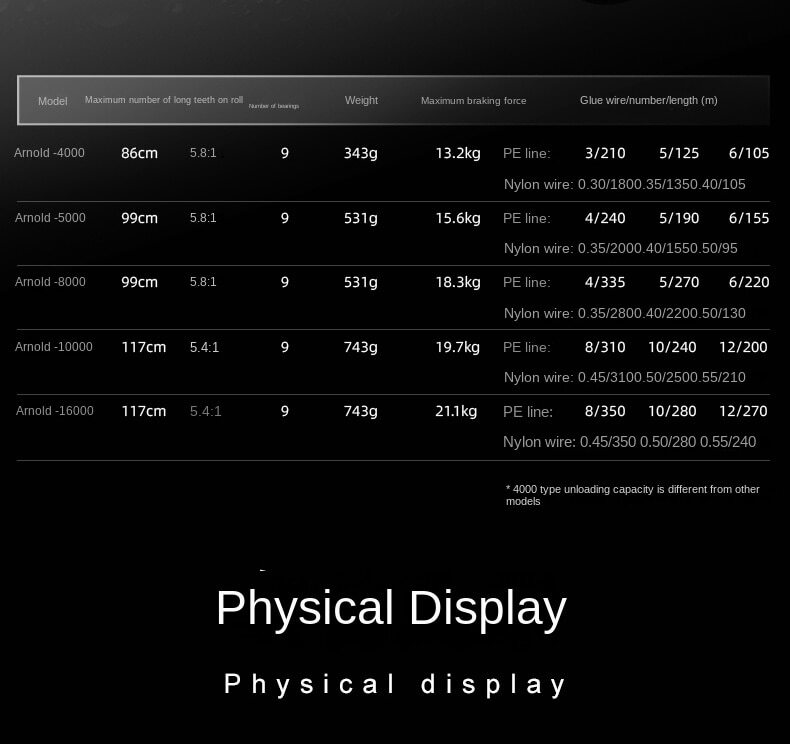Viewport: 790px width, 744px height.
Task: Click Nylon wire line 0.45/350 0.50/280 0.55/240
Action: pyautogui.click(x=630, y=442)
